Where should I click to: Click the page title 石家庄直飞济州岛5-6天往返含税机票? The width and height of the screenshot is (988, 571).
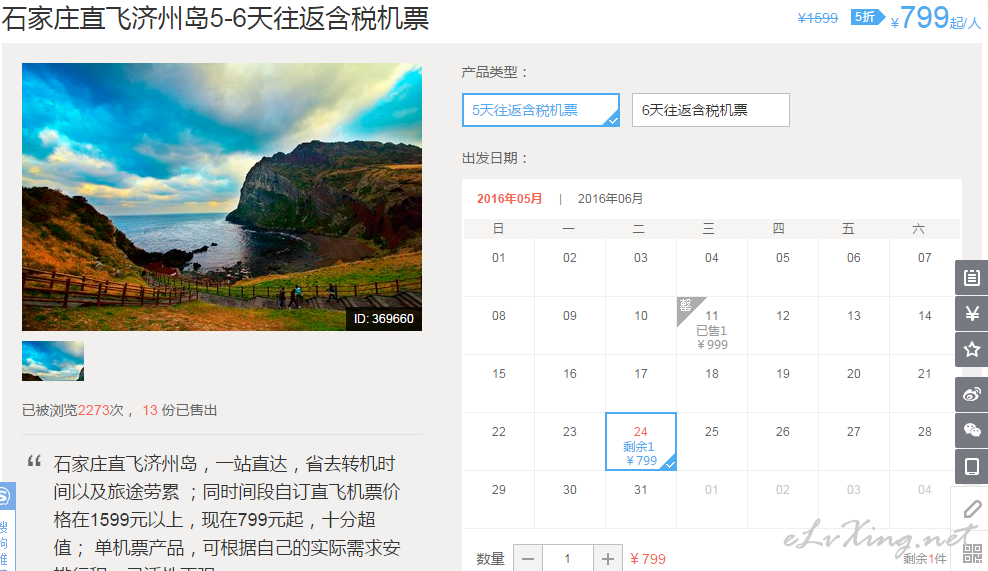pyautogui.click(x=215, y=18)
